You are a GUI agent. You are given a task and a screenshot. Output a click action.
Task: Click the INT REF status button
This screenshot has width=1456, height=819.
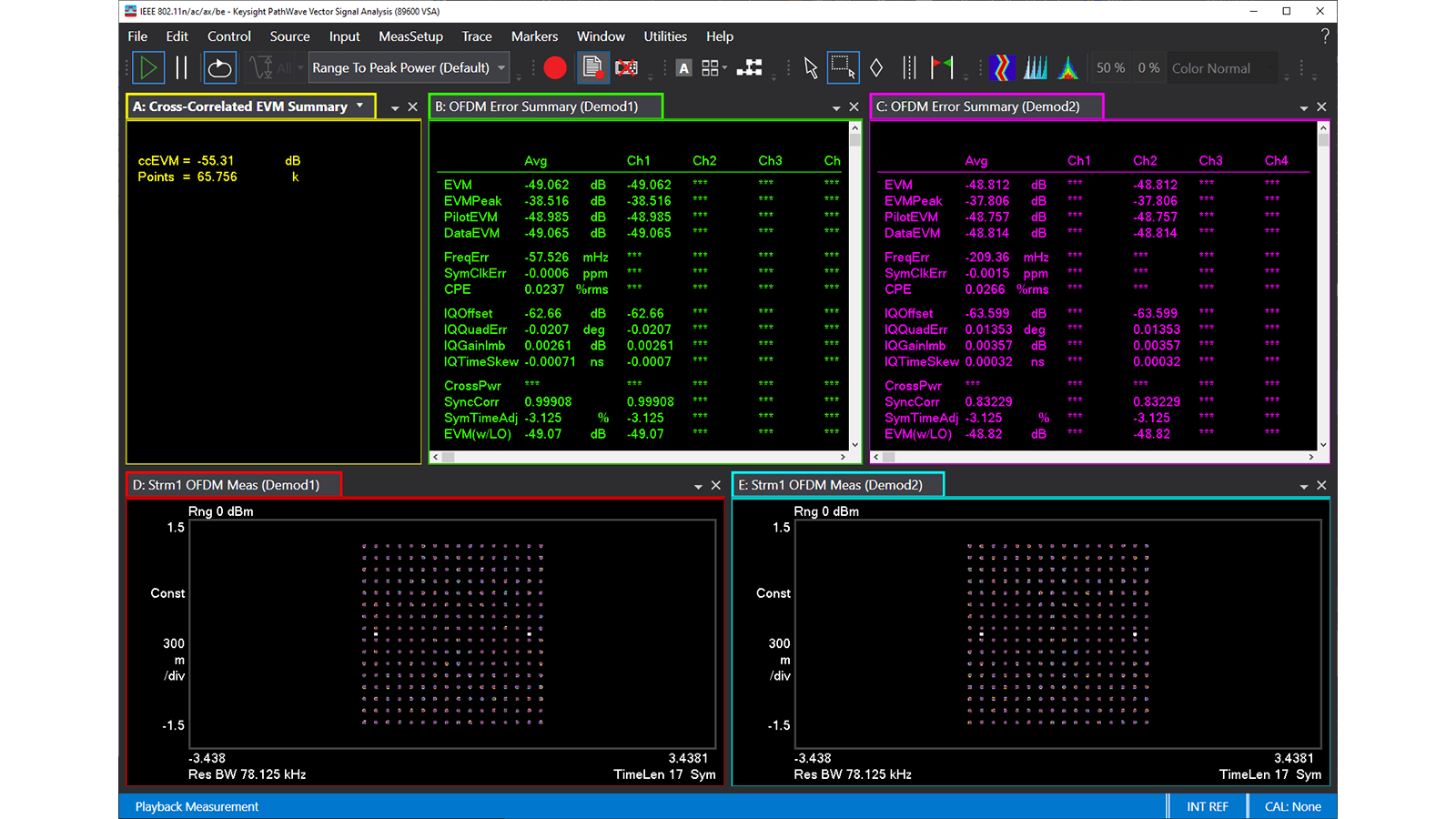1207,806
